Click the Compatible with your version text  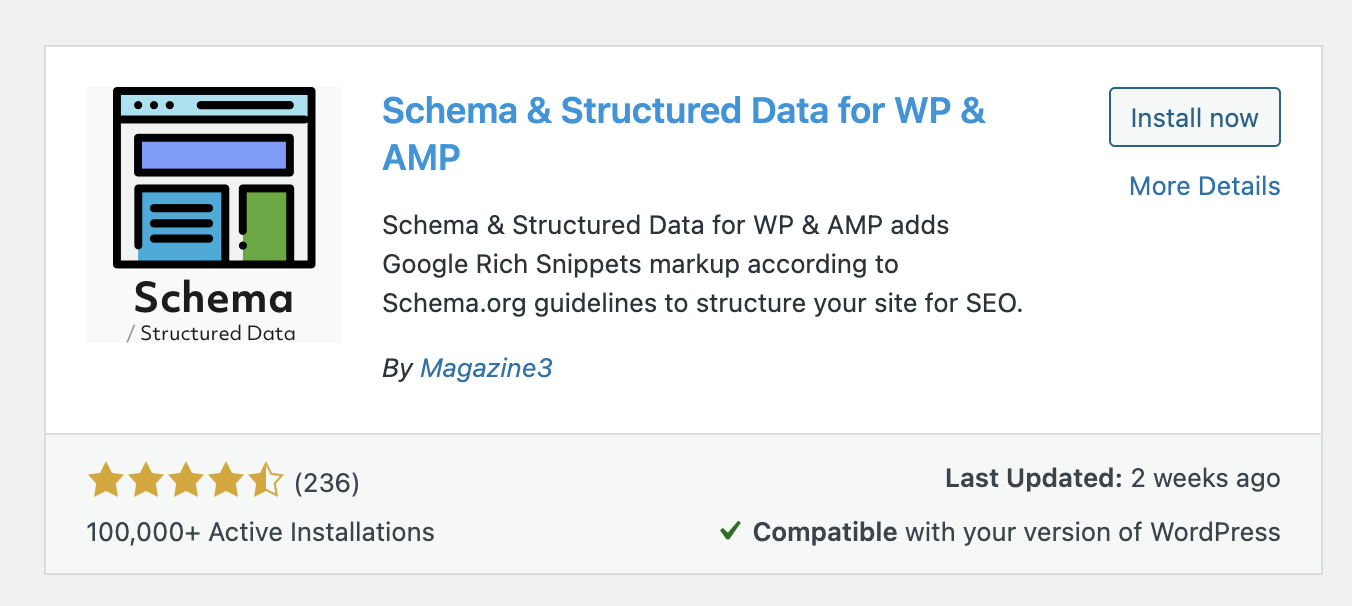(x=1016, y=531)
